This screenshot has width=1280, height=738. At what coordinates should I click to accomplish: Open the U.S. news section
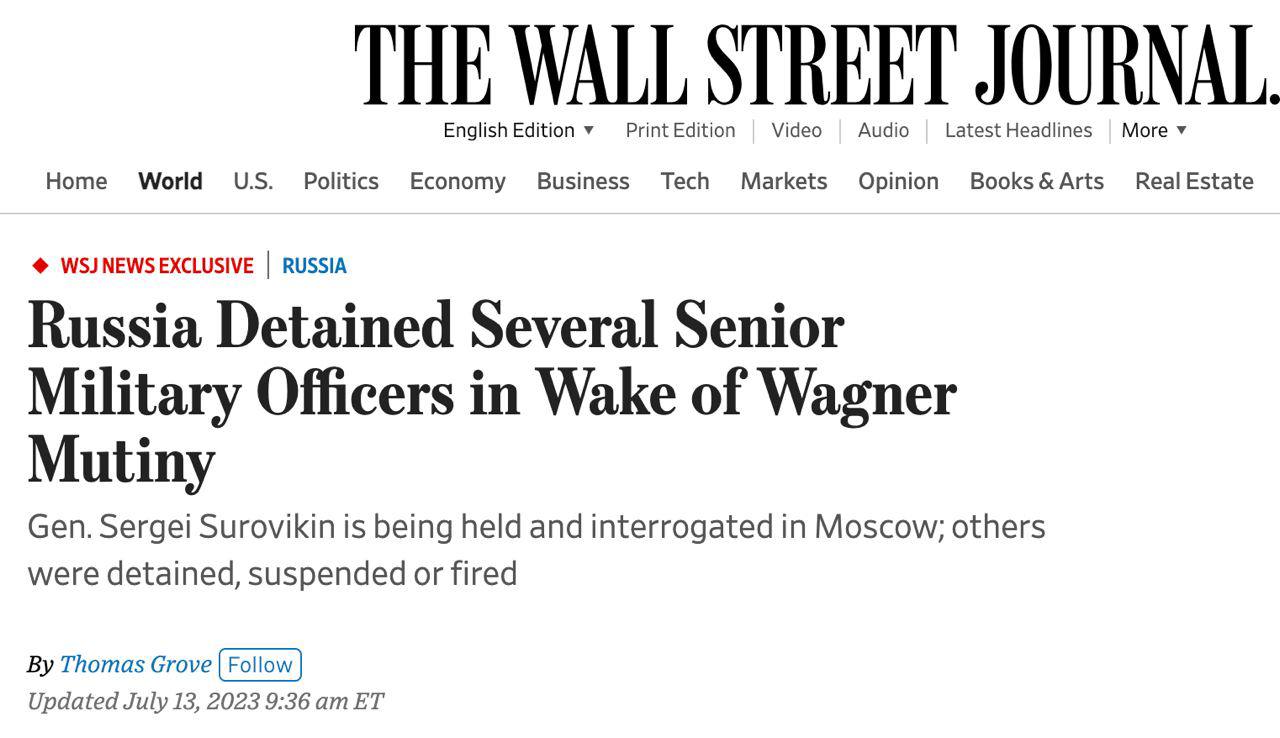[x=253, y=181]
